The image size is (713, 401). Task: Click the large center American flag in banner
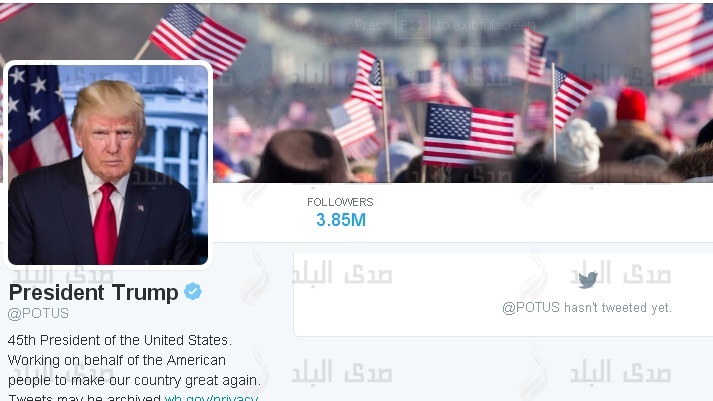[x=469, y=135]
